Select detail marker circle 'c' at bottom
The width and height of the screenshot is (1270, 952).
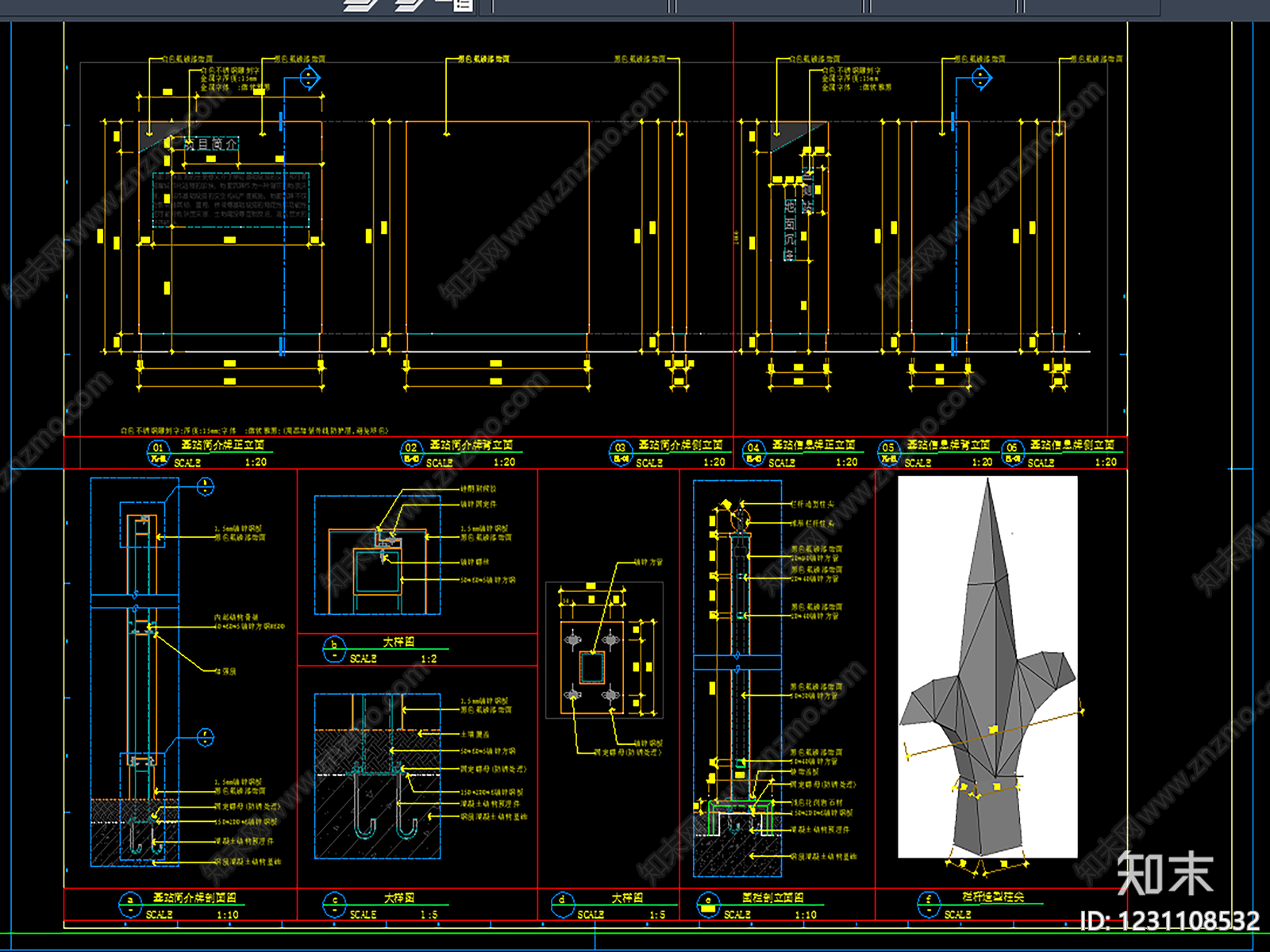click(x=334, y=905)
